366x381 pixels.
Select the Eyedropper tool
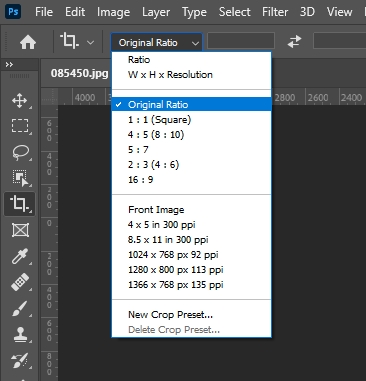(x=20, y=256)
